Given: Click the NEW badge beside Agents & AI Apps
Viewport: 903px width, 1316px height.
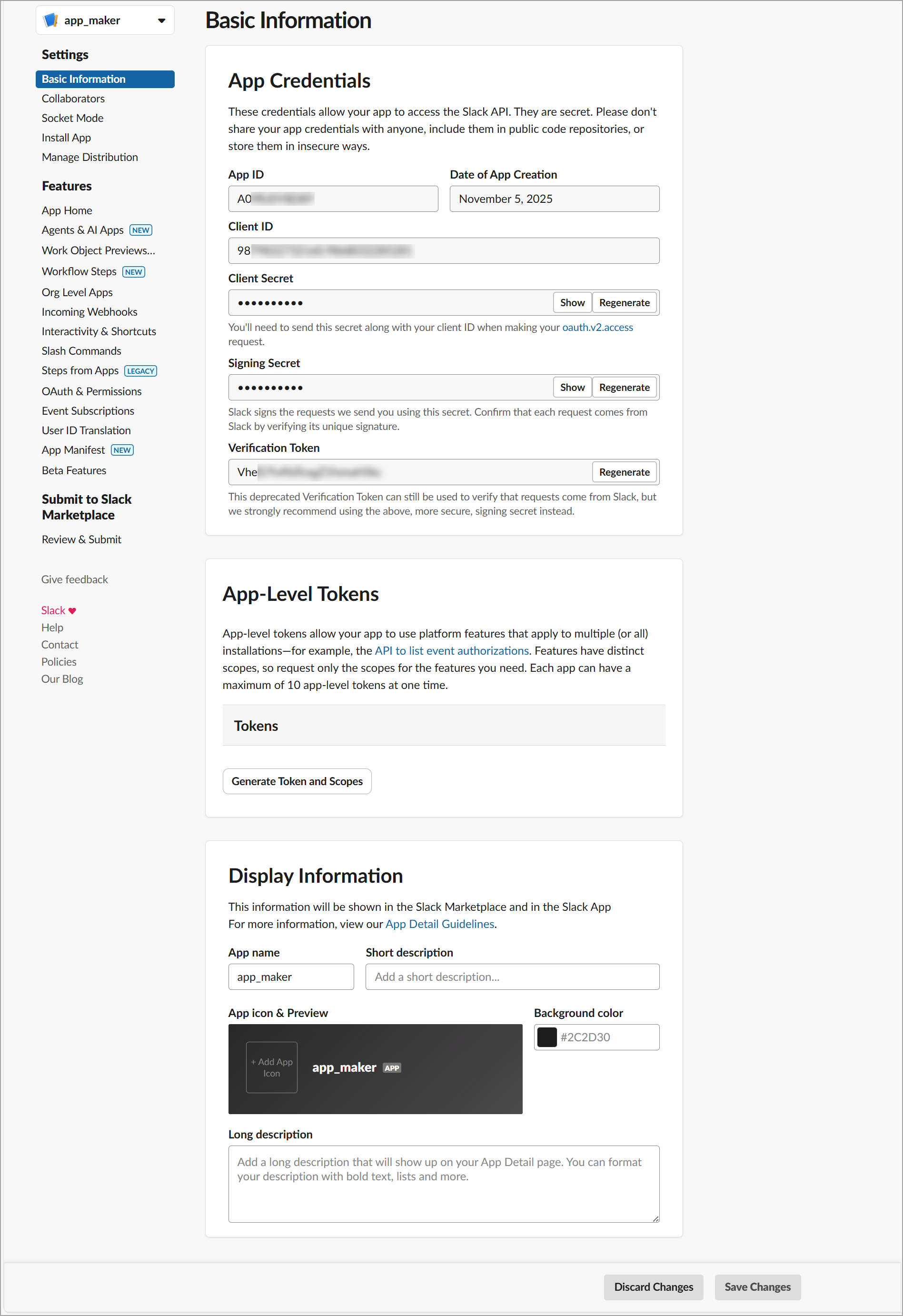Looking at the screenshot, I should tap(140, 230).
